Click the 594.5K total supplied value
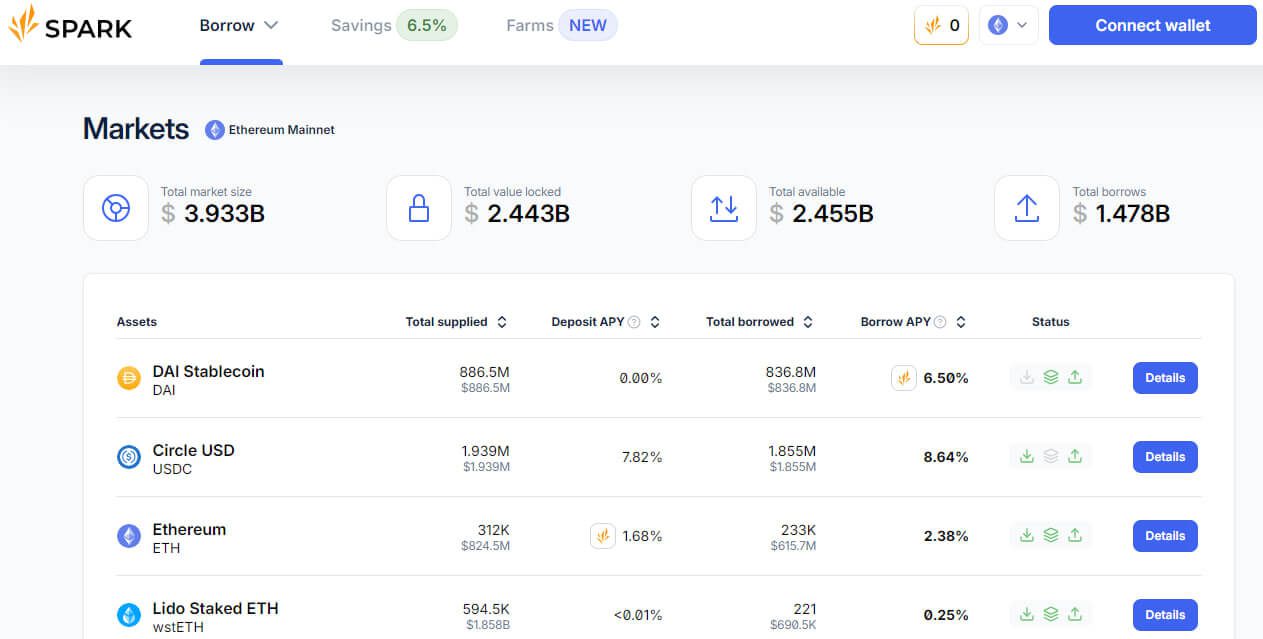This screenshot has width=1263, height=639. coord(487,609)
